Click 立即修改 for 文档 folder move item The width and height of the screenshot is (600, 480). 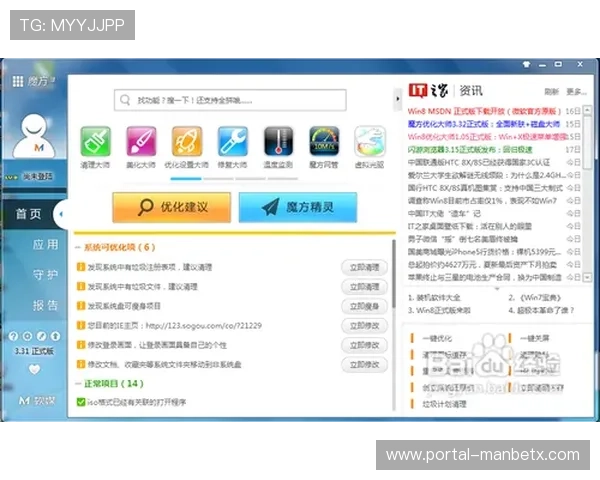(x=364, y=365)
